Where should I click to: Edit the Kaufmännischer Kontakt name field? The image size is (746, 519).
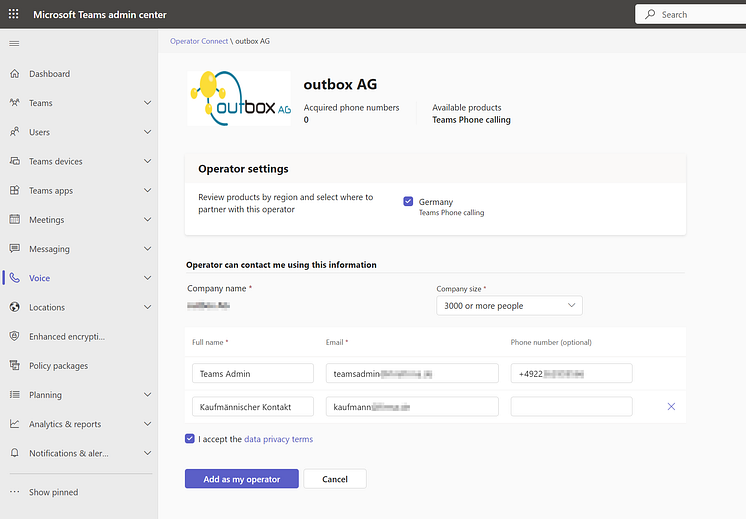pos(253,407)
